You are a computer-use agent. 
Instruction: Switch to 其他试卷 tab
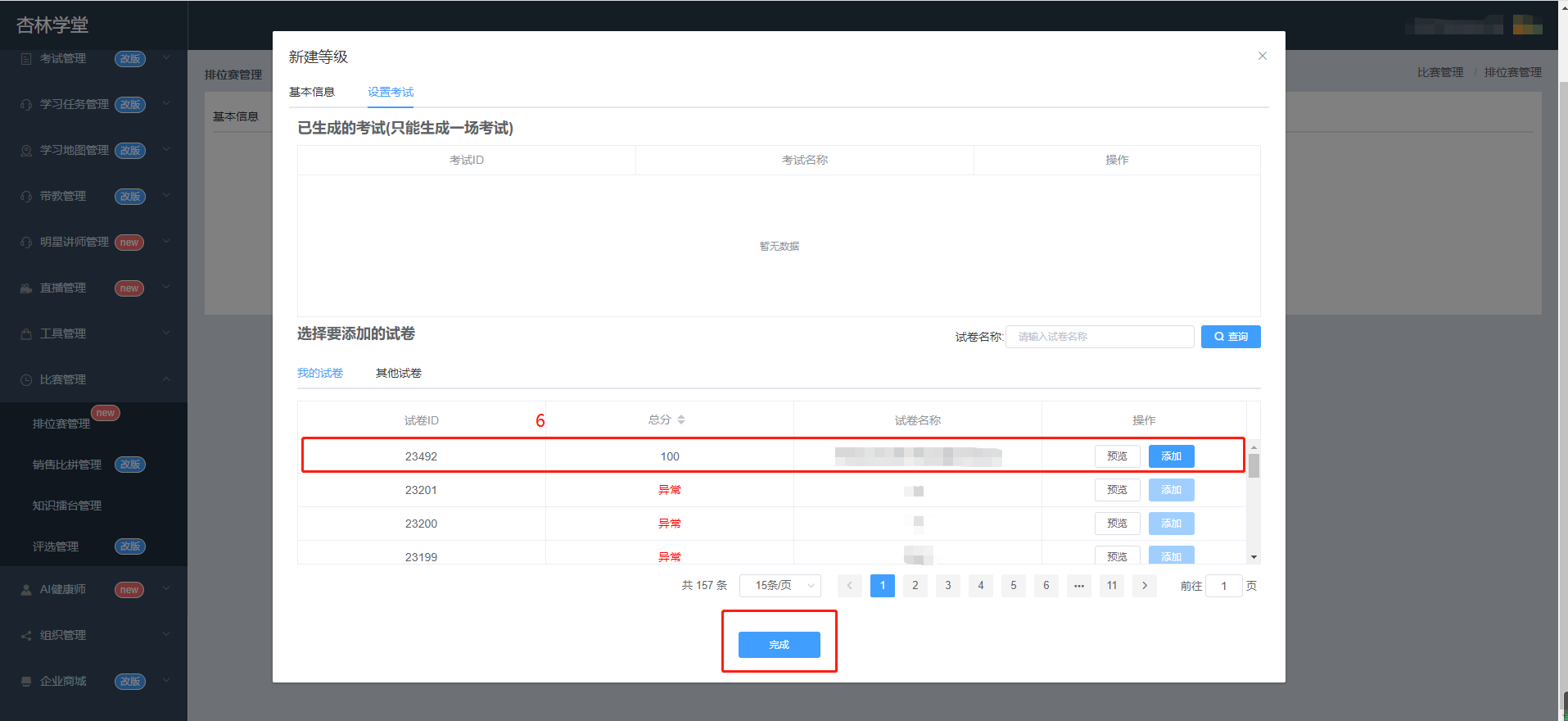pos(399,374)
